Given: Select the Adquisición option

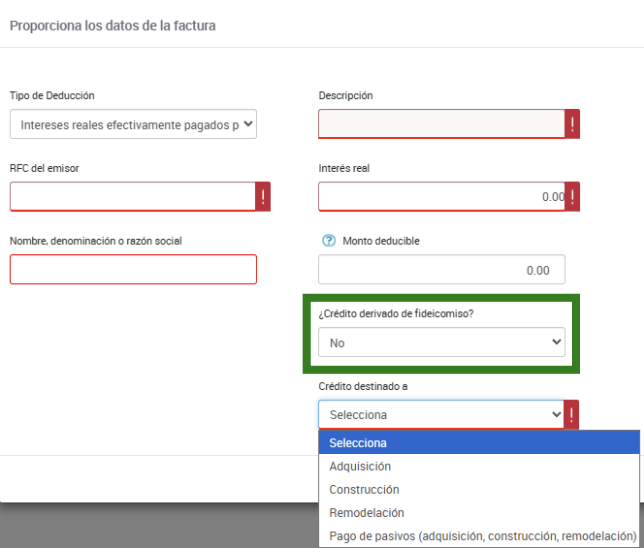Looking at the screenshot, I should pyautogui.click(x=360, y=466).
